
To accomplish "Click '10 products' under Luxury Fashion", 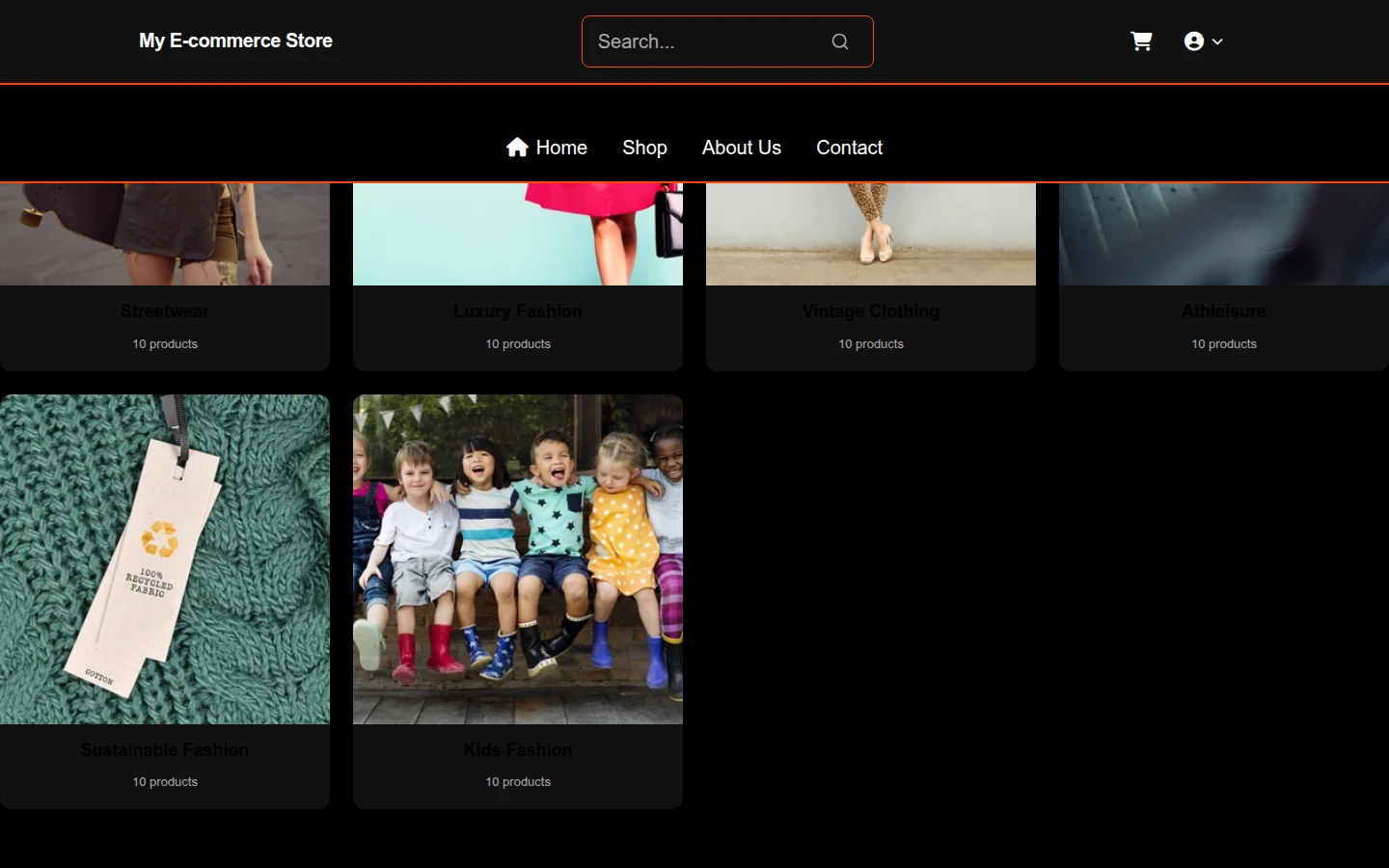I will [x=518, y=344].
